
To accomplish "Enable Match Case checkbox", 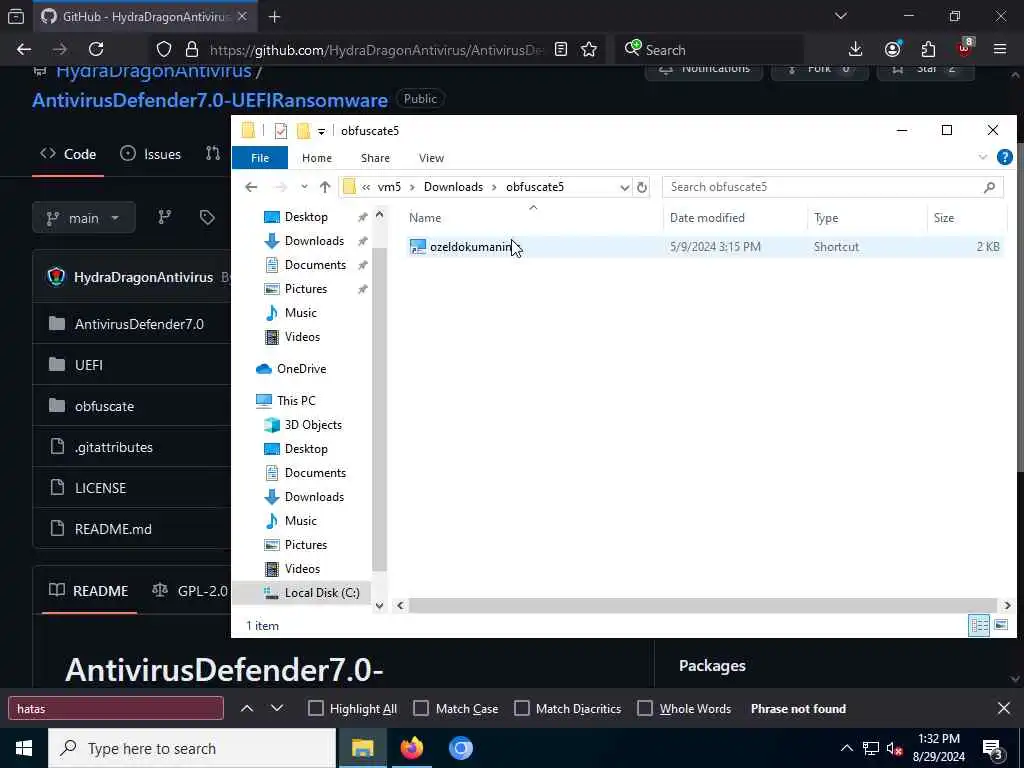I will (421, 709).
